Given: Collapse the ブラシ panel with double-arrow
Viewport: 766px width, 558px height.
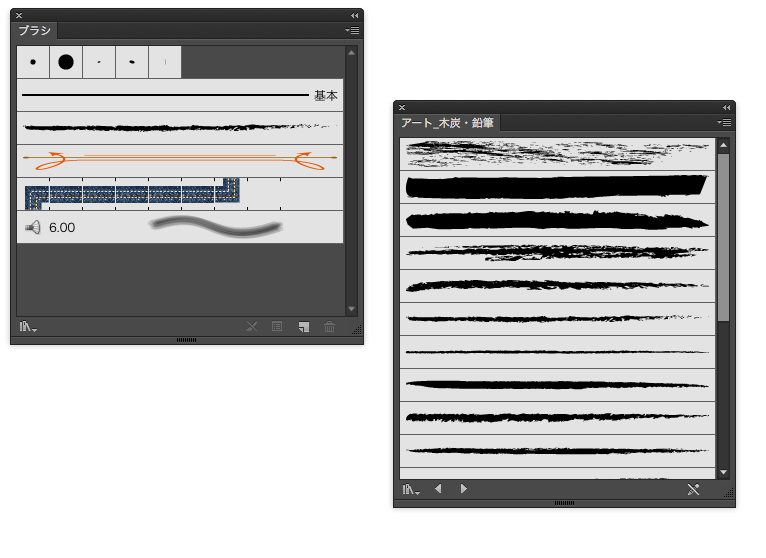Looking at the screenshot, I should point(354,15).
